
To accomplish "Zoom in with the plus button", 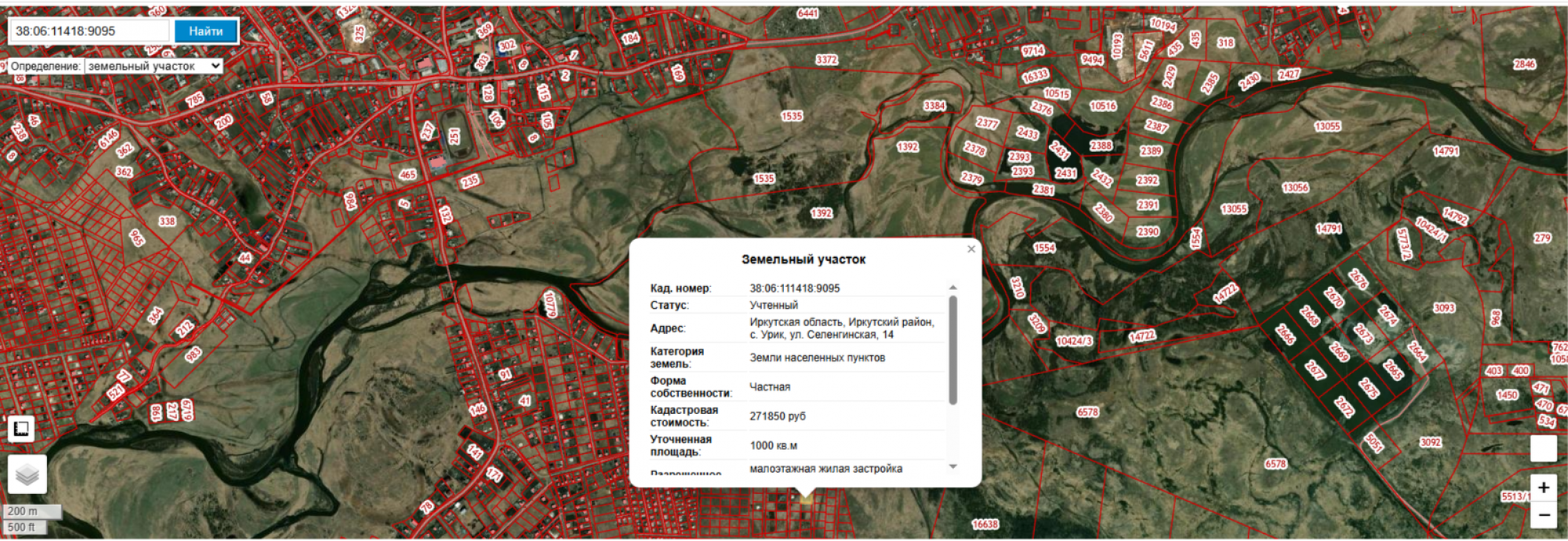I will coord(1544,488).
